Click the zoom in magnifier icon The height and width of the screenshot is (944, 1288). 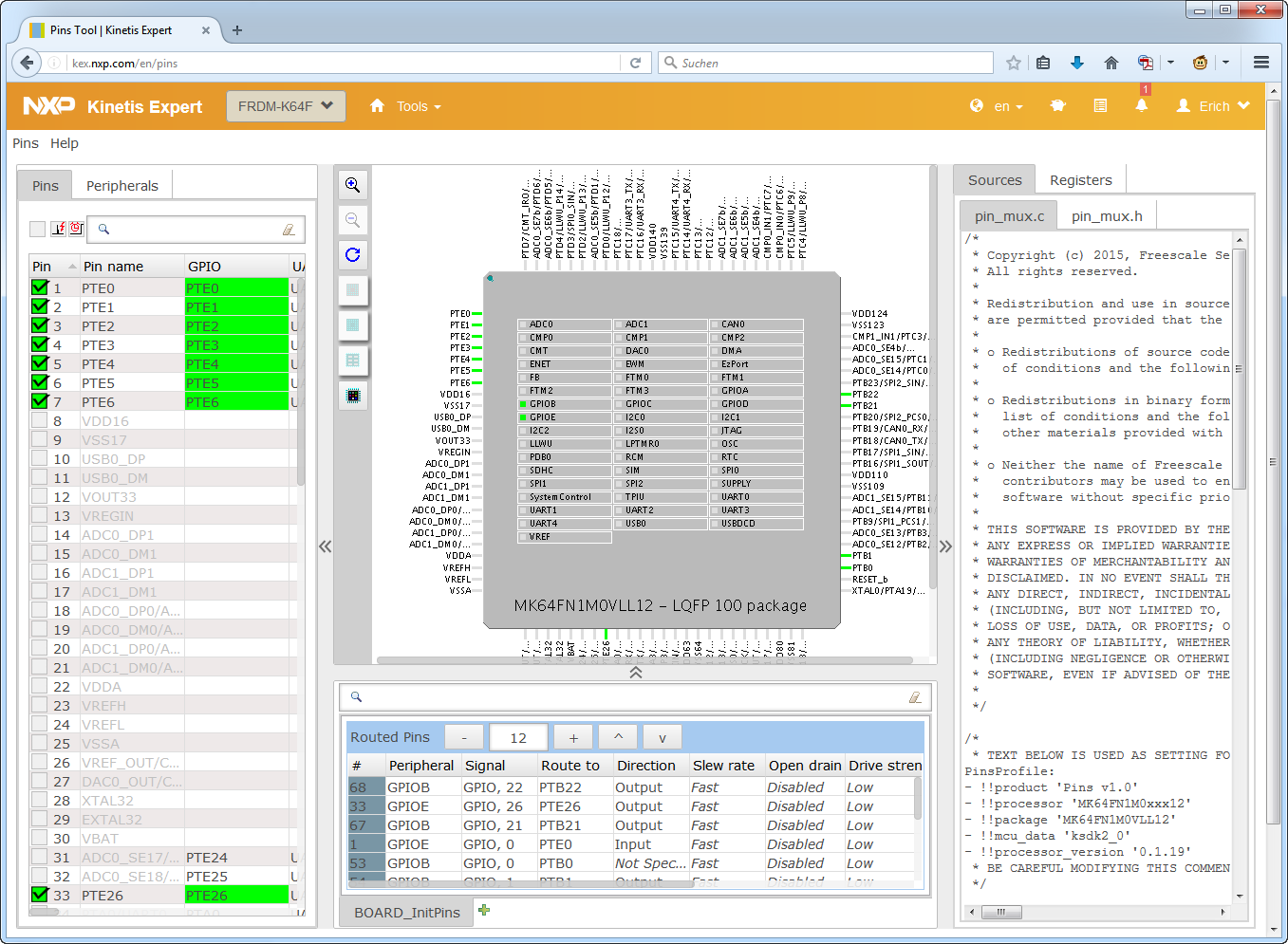click(x=352, y=185)
